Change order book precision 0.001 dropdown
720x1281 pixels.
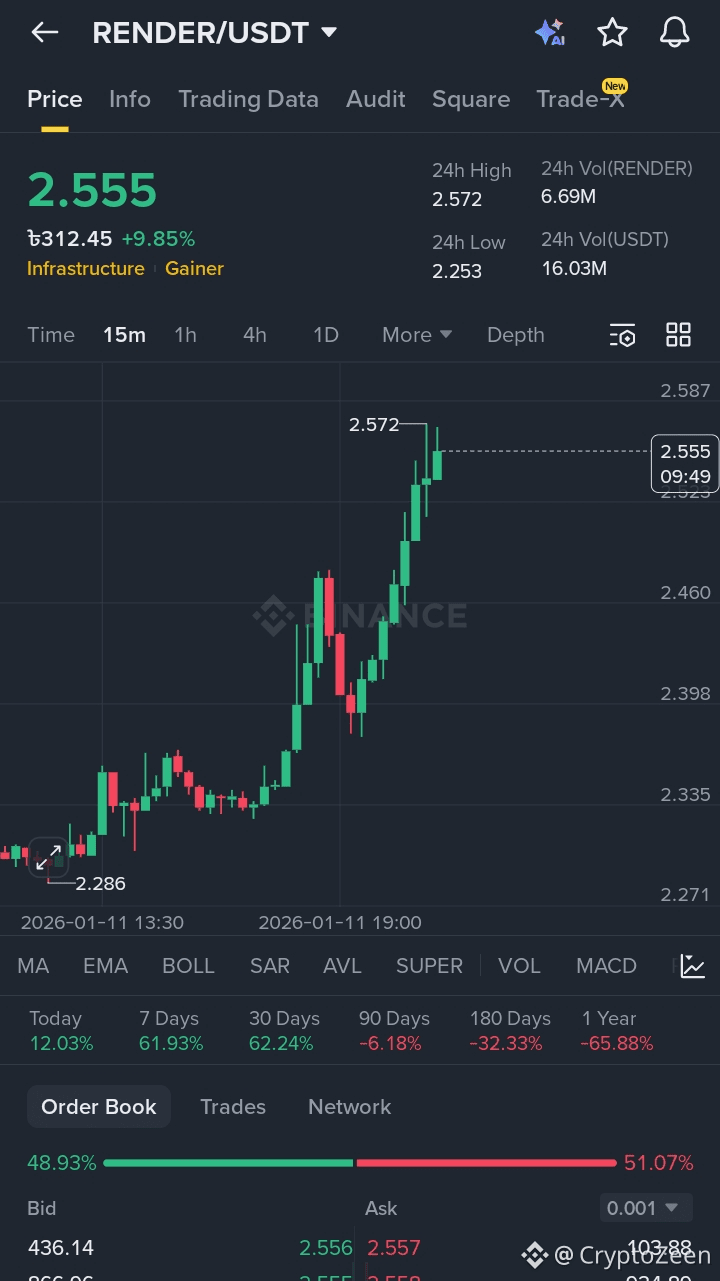646,1208
